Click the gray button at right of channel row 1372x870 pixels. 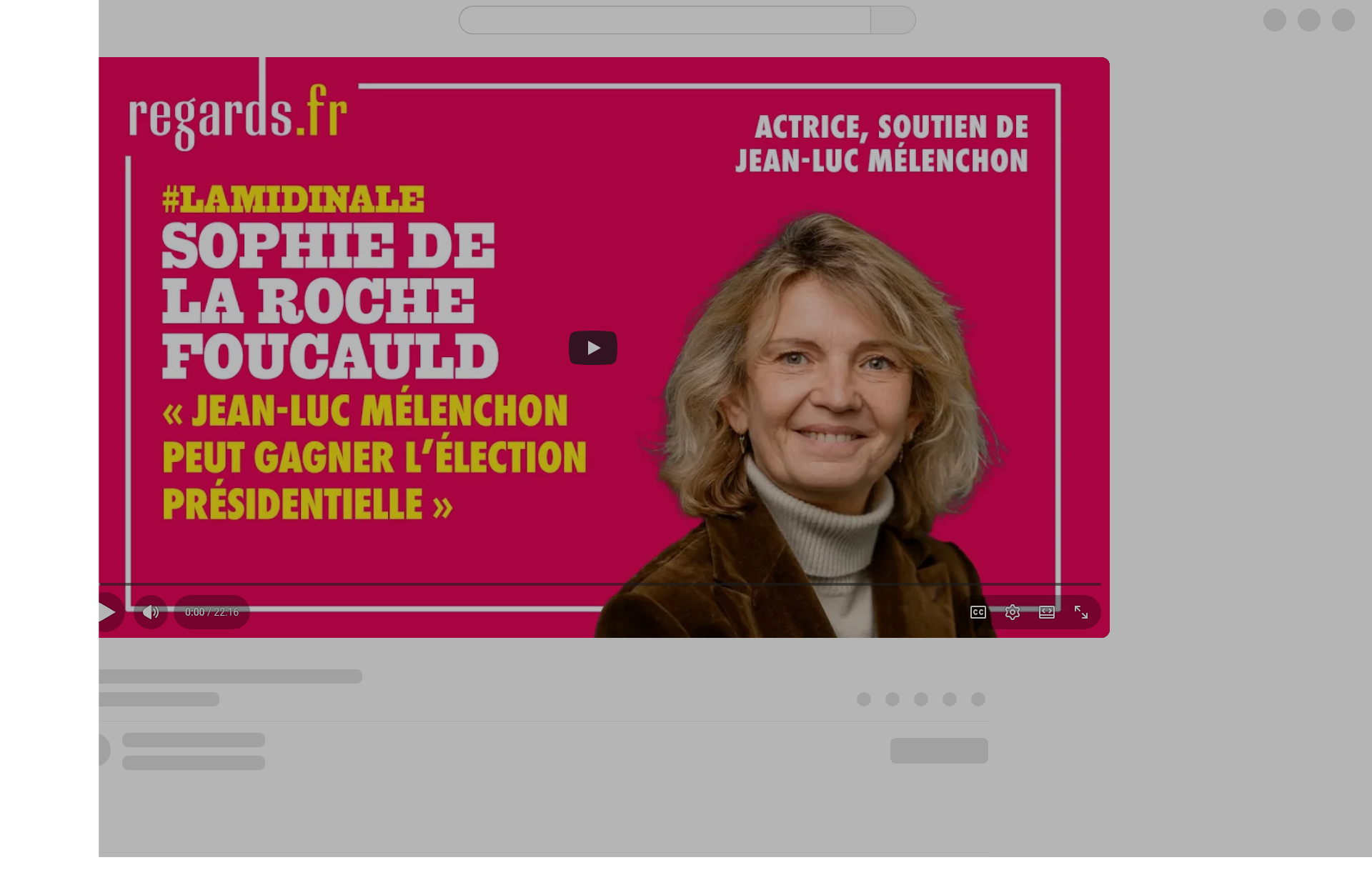point(939,751)
